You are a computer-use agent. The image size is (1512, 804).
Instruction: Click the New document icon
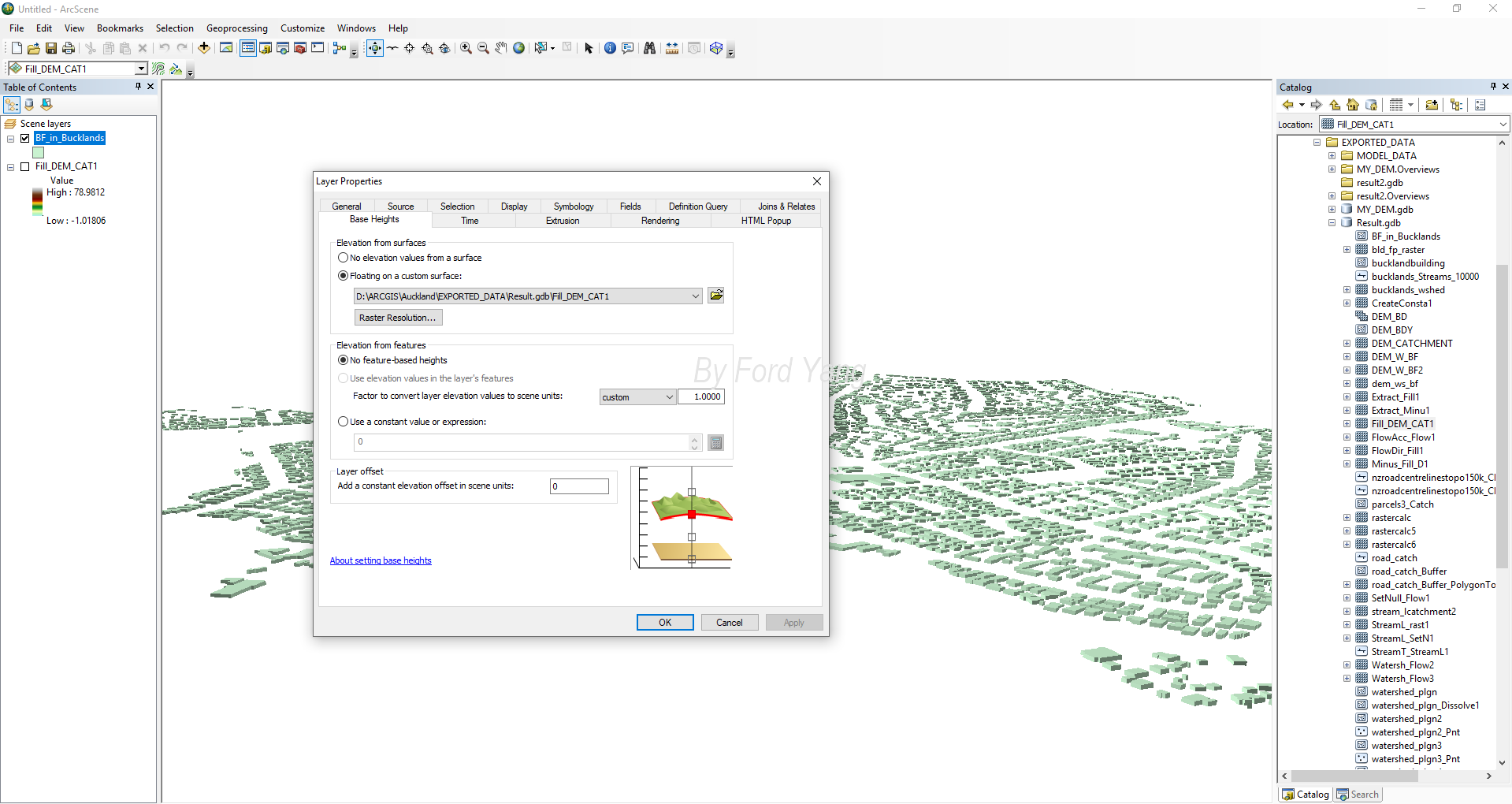[17, 48]
